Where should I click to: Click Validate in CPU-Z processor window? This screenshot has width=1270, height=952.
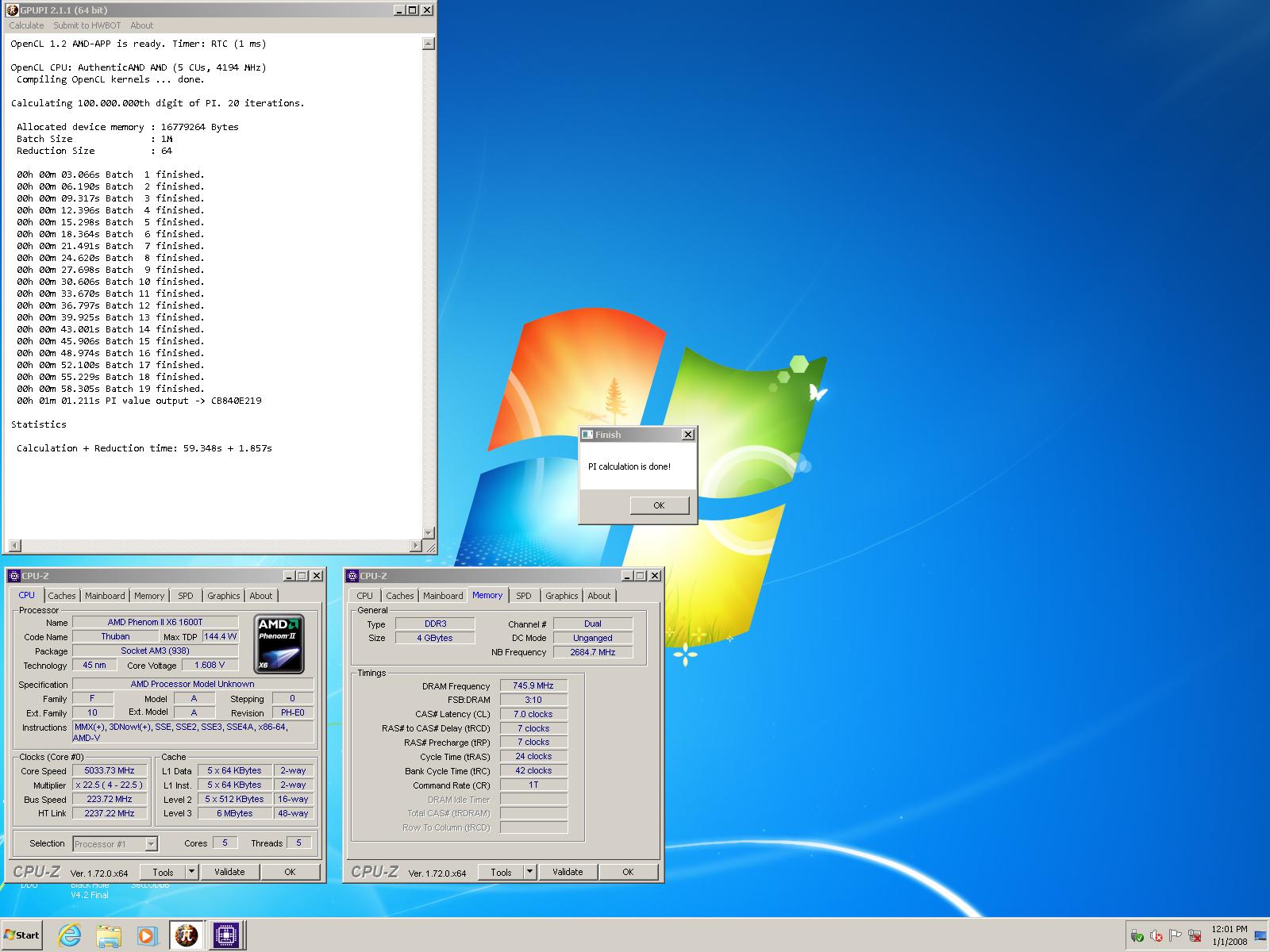coord(229,872)
